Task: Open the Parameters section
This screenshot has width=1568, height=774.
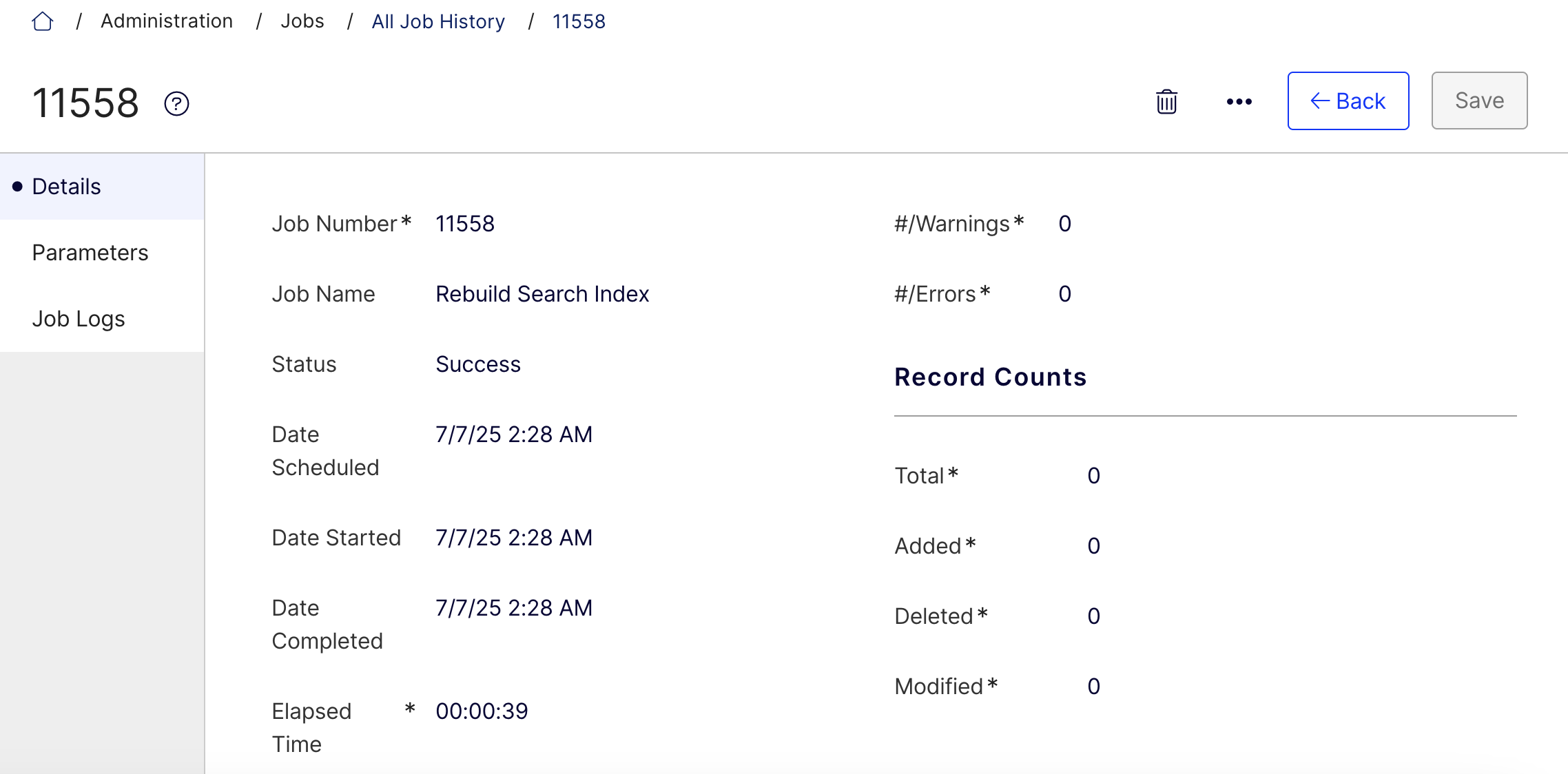Action: point(90,252)
